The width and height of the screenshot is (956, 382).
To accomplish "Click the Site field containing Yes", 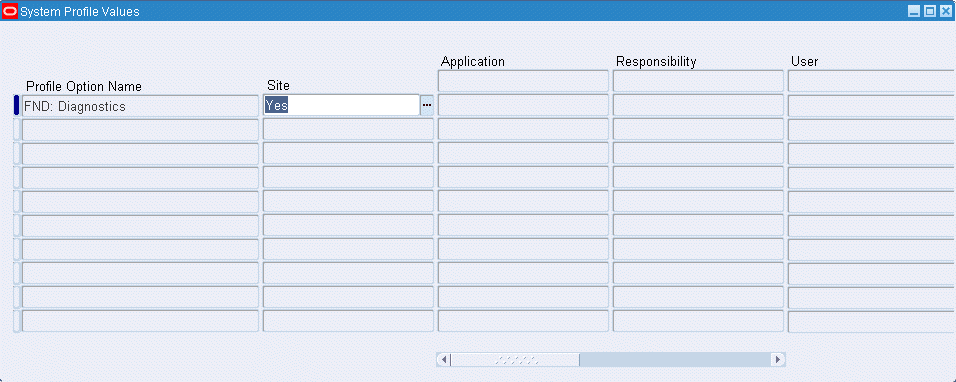I will (342, 105).
